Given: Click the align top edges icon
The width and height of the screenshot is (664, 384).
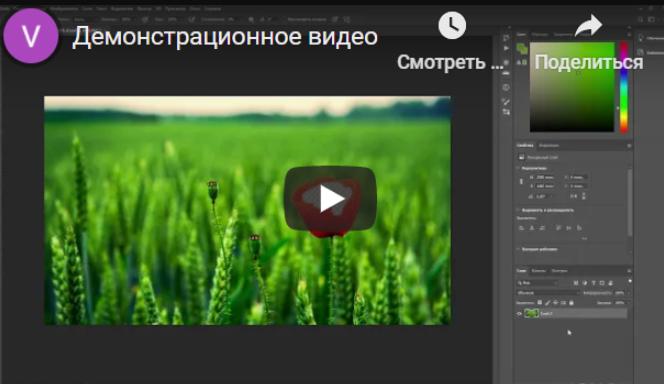Looking at the screenshot, I should 559,228.
